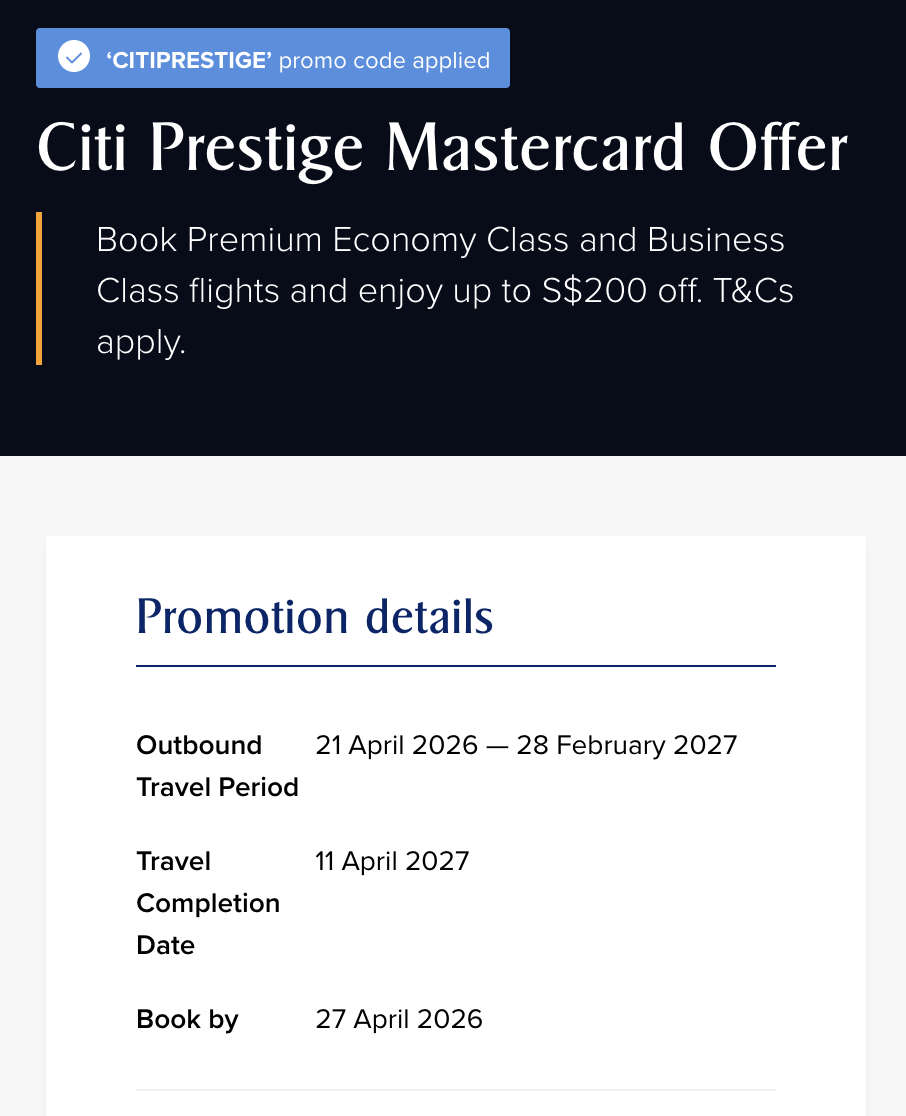906x1116 pixels.
Task: Click the Promotion details heading
Action: tap(315, 616)
